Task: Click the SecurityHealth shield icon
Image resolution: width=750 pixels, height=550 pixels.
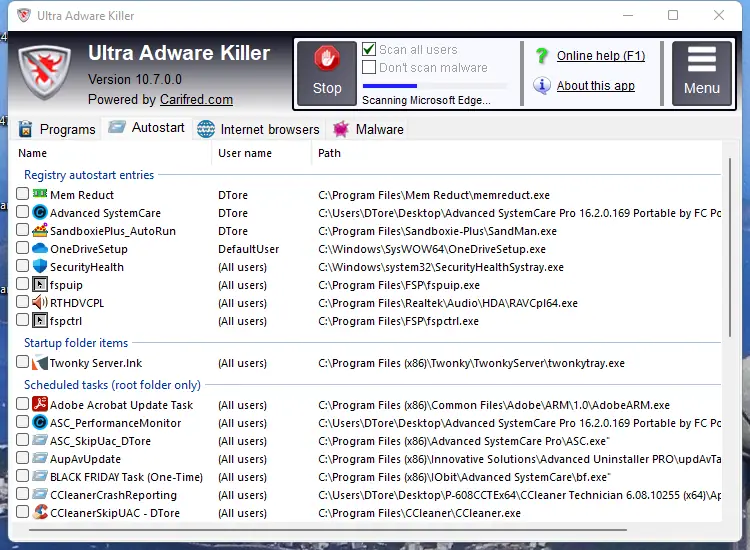Action: pyautogui.click(x=40, y=266)
